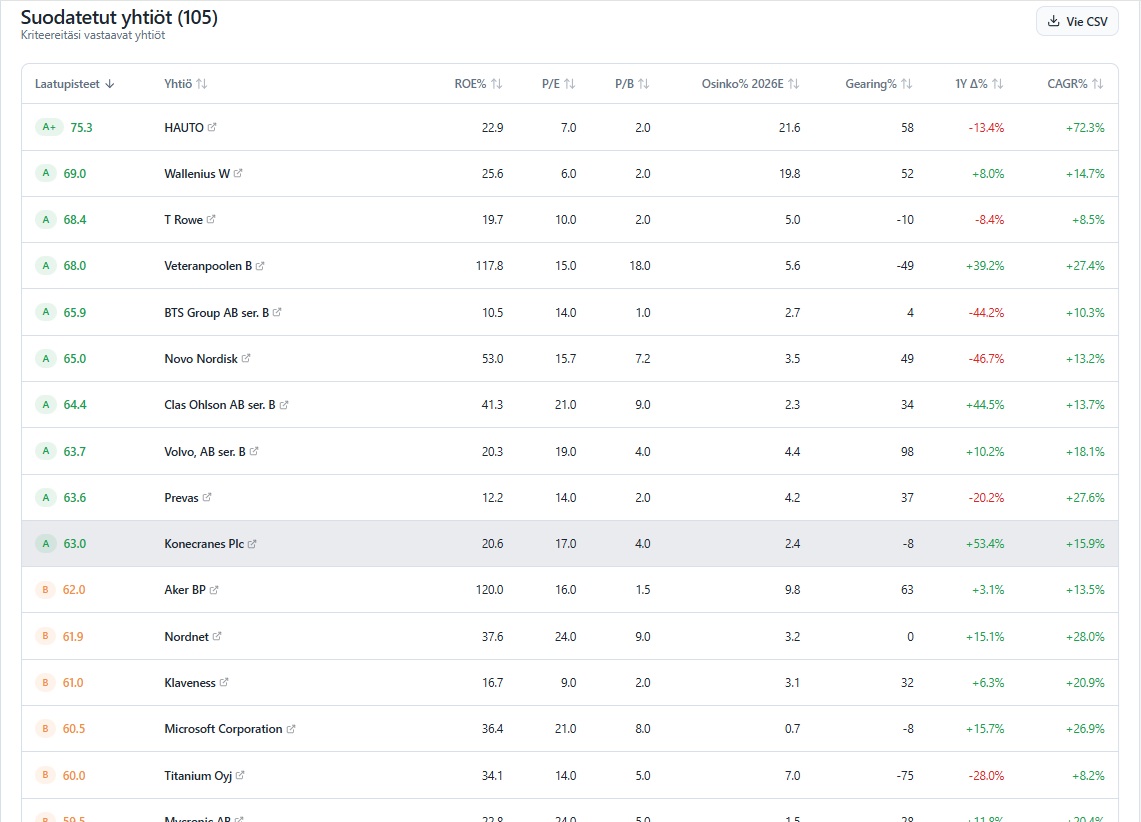Click external link icon next to Nordnet
Screen dimensions: 1141x822
point(217,636)
